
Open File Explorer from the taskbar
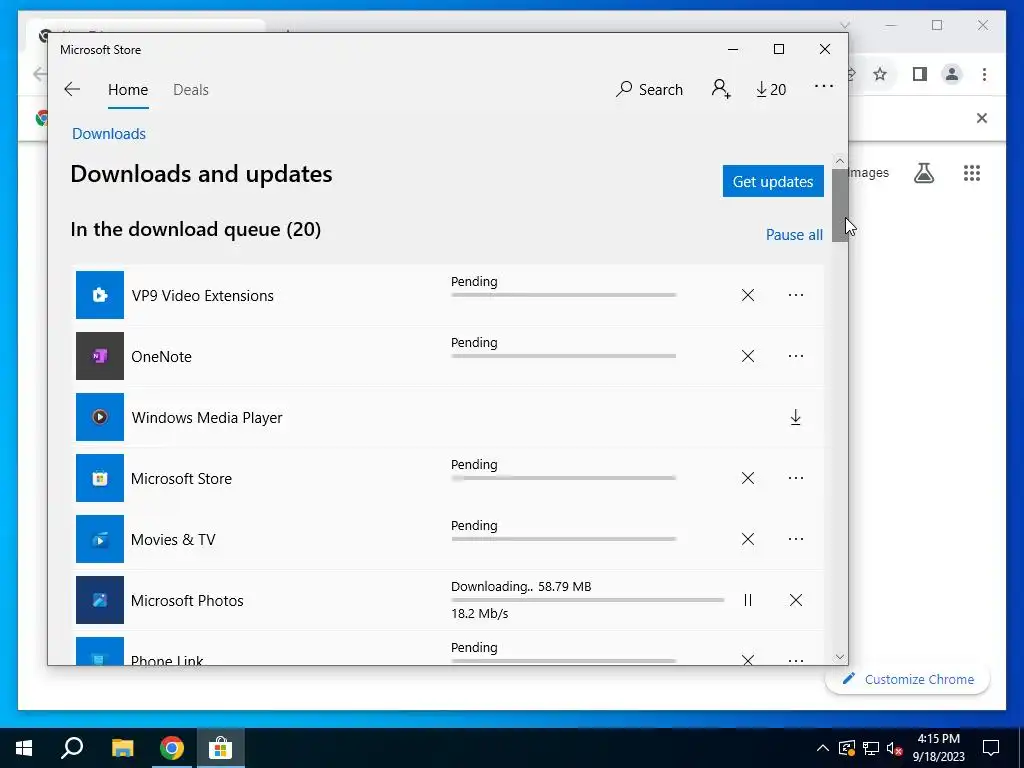(122, 748)
